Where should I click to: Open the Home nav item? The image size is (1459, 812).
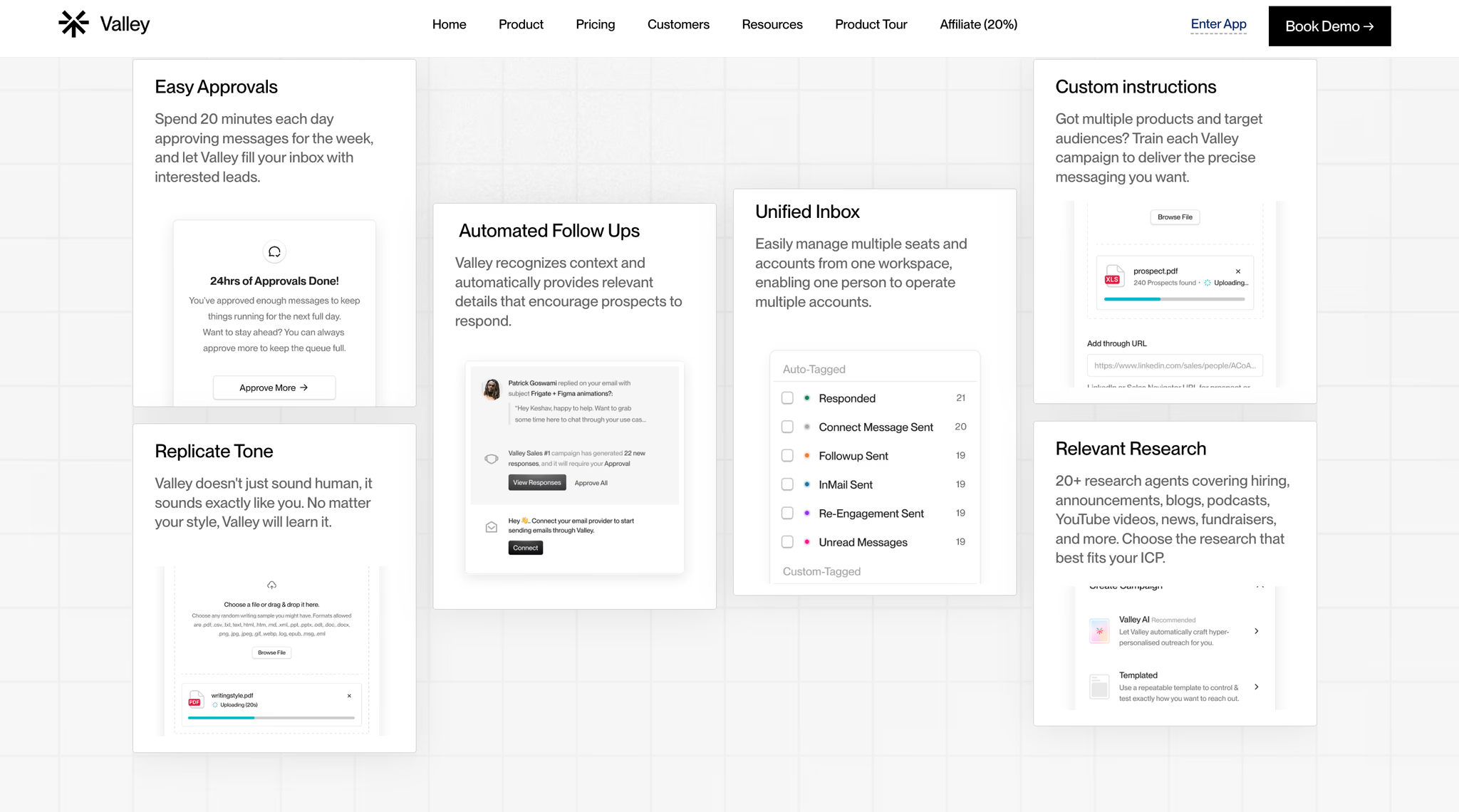coord(450,24)
